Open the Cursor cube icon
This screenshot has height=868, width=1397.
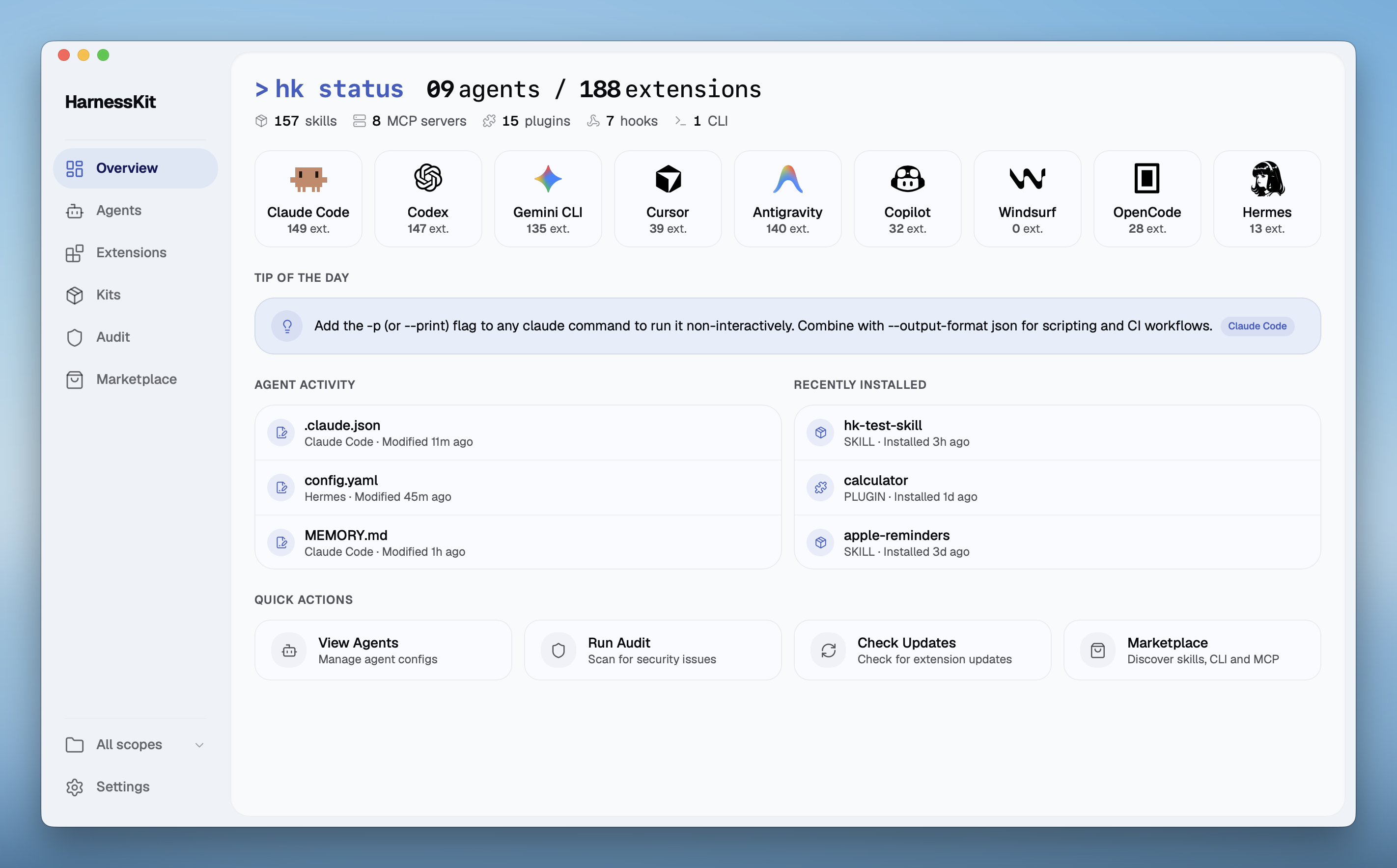pyautogui.click(x=668, y=179)
